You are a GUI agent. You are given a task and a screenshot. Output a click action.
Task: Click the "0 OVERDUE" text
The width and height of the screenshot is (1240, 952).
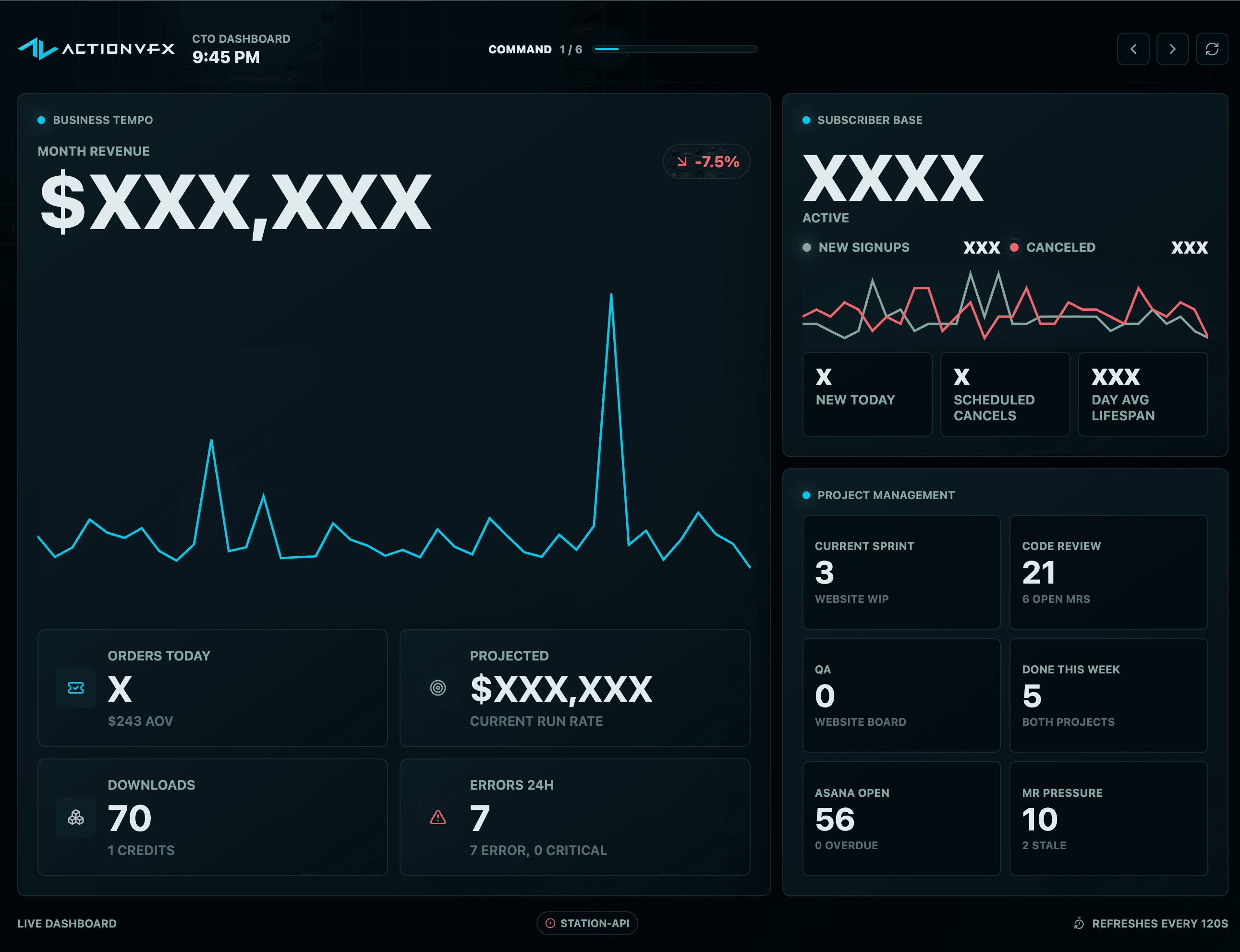point(846,845)
